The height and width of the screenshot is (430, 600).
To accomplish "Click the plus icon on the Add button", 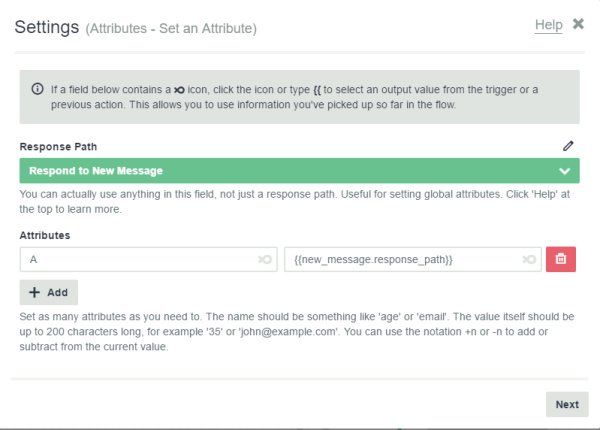I will pos(34,292).
